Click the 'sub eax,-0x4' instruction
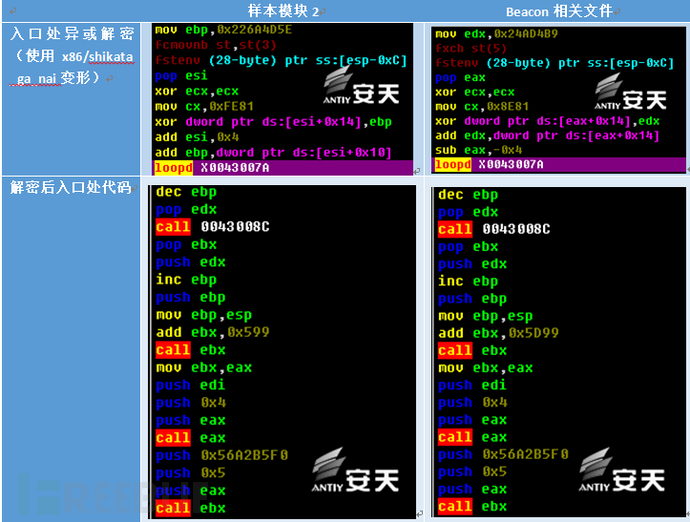 [478, 150]
